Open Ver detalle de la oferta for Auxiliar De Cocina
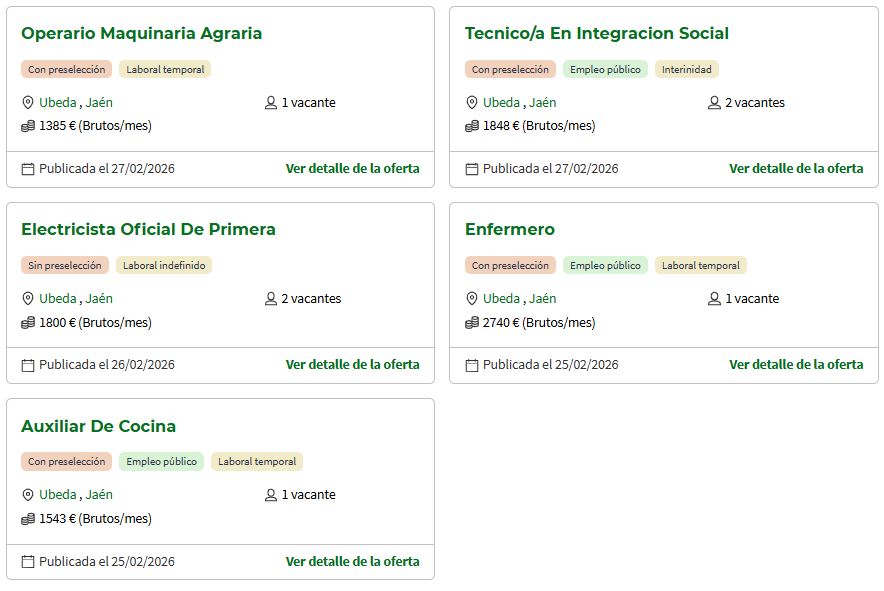Viewport: 884px width, 591px height. coord(352,562)
